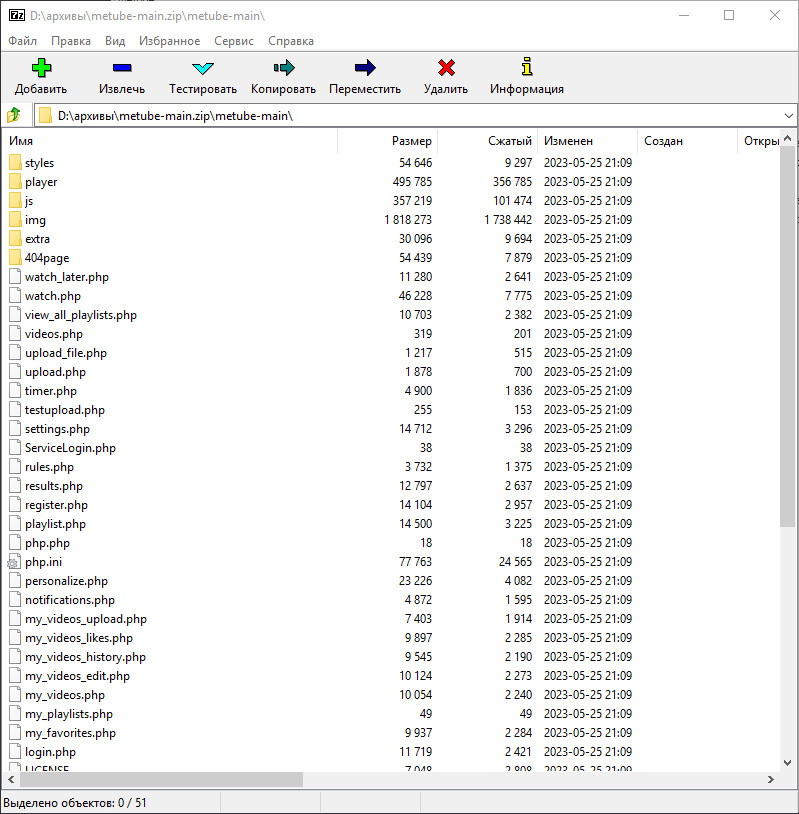
Task: Click the green plus Add icon
Action: tap(41, 68)
